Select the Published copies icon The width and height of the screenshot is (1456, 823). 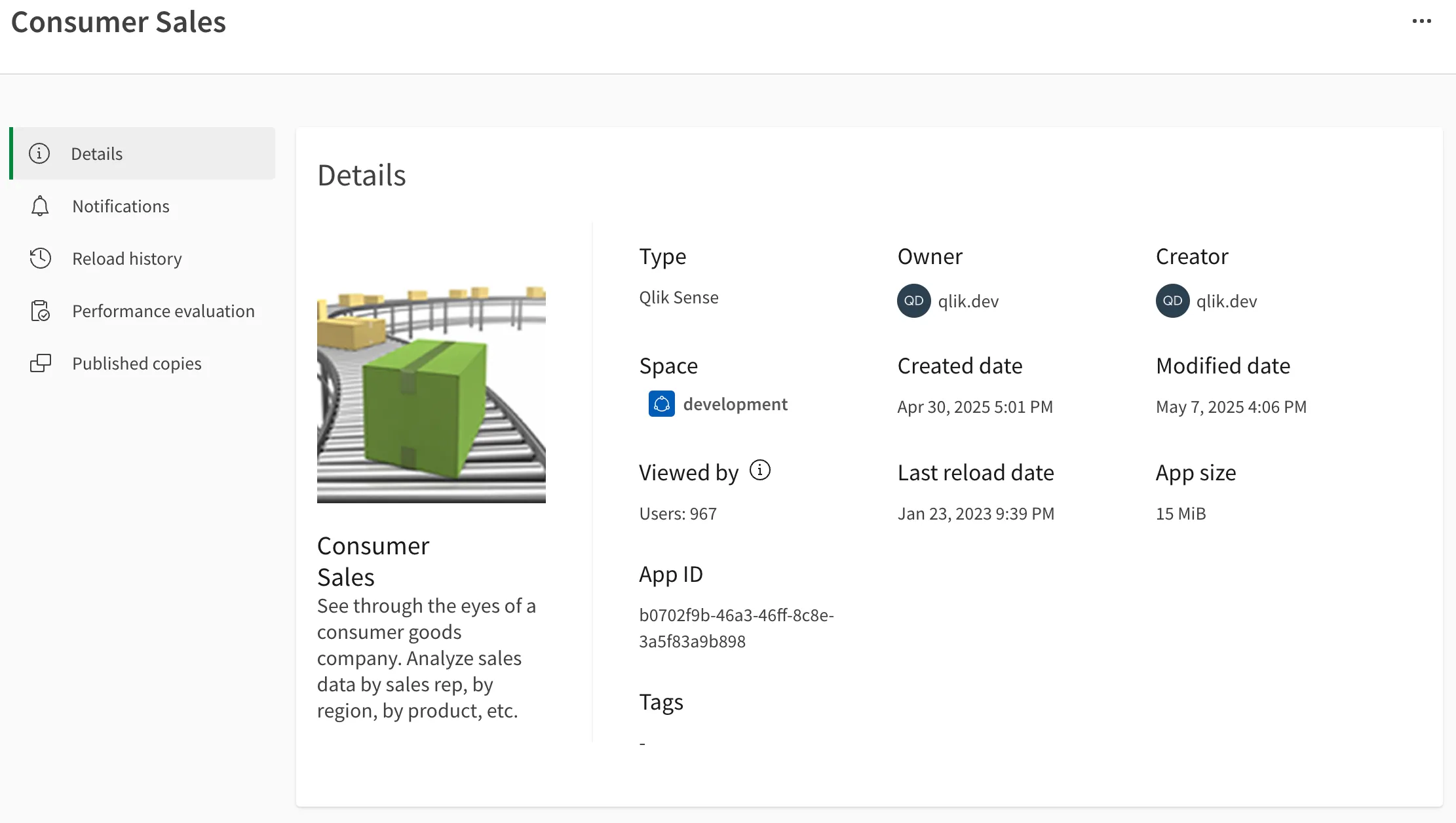click(41, 363)
